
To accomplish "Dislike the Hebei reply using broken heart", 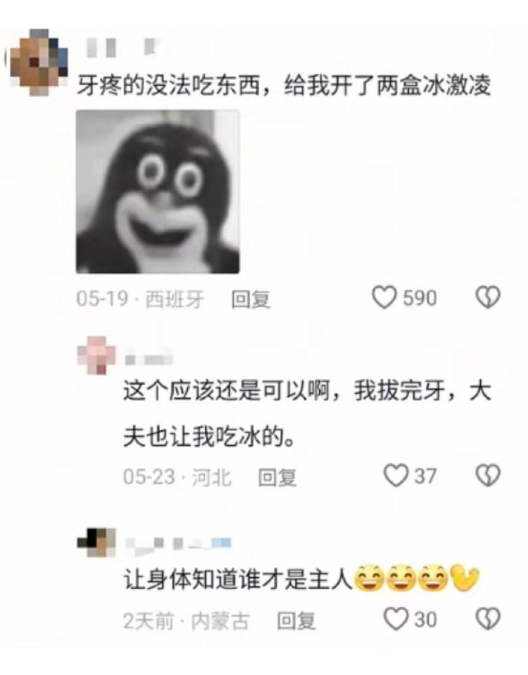I will tap(488, 476).
